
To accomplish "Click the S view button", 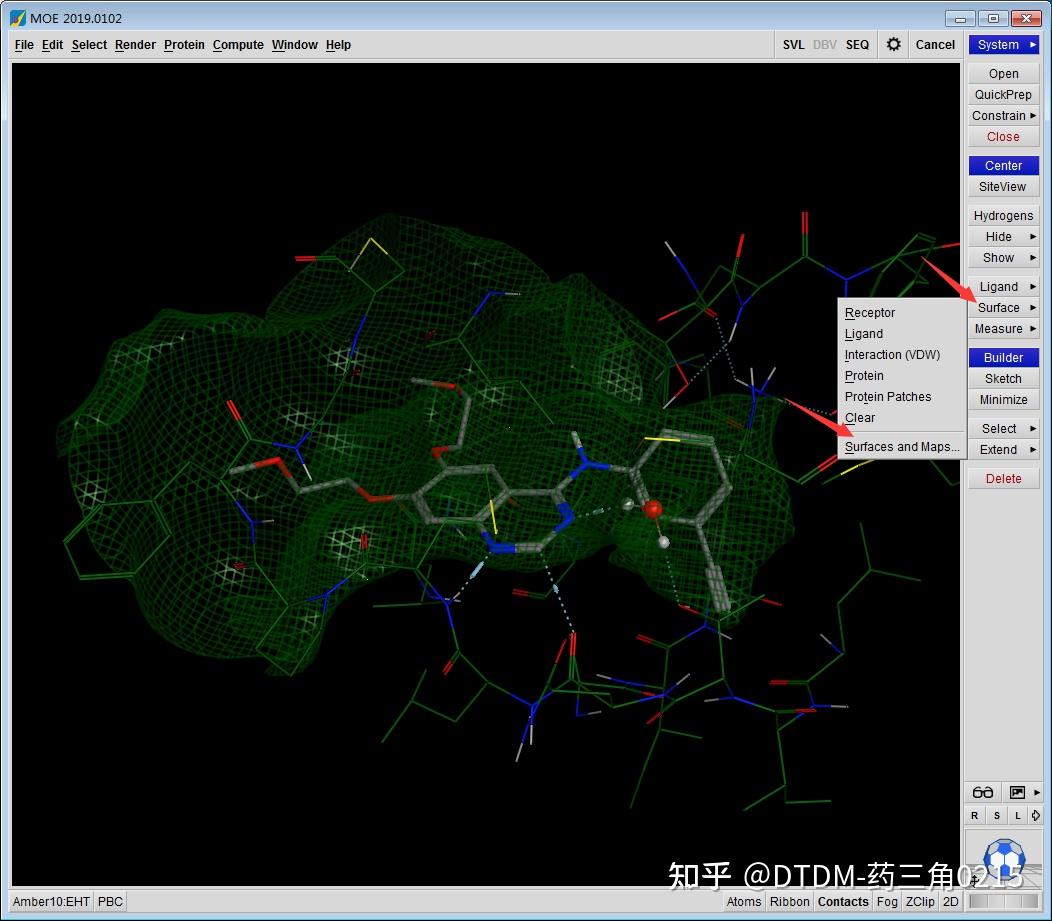I will (996, 816).
